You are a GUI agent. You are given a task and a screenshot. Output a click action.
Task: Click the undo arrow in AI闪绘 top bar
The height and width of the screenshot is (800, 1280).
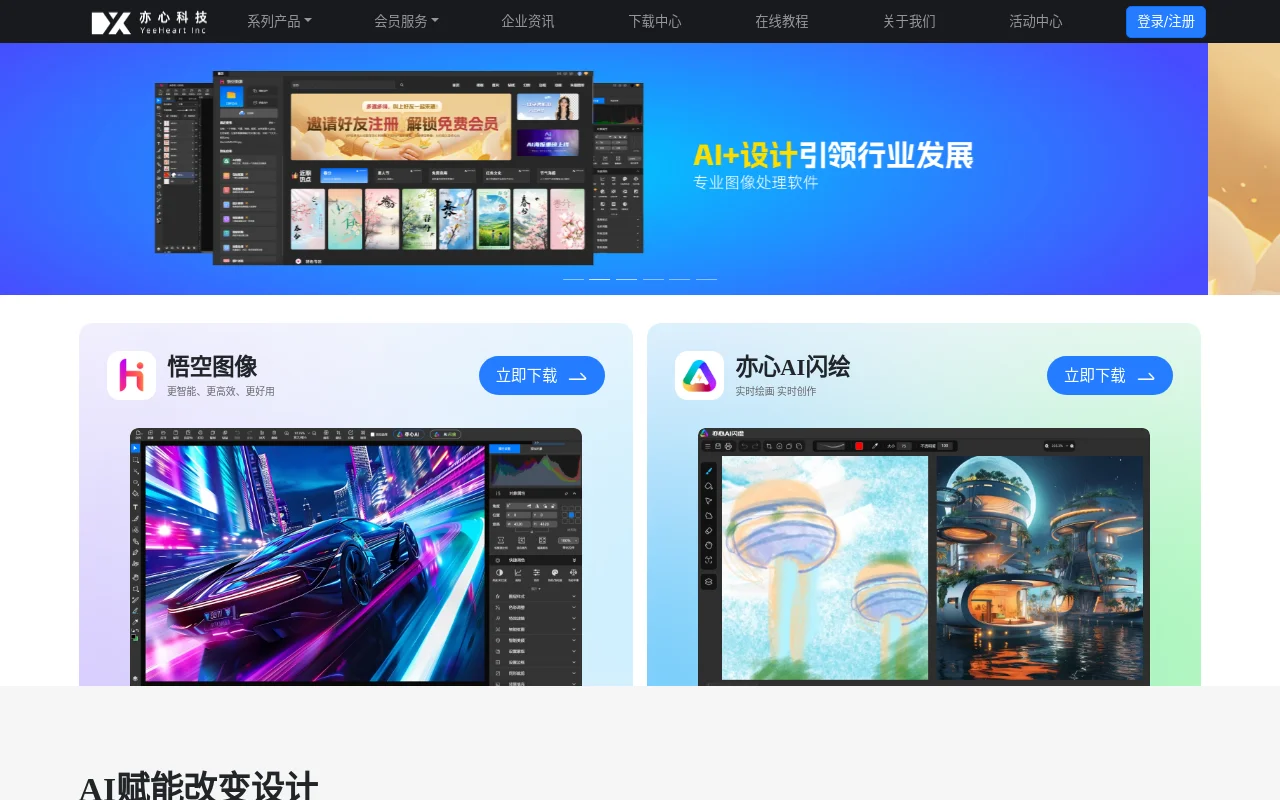745,446
